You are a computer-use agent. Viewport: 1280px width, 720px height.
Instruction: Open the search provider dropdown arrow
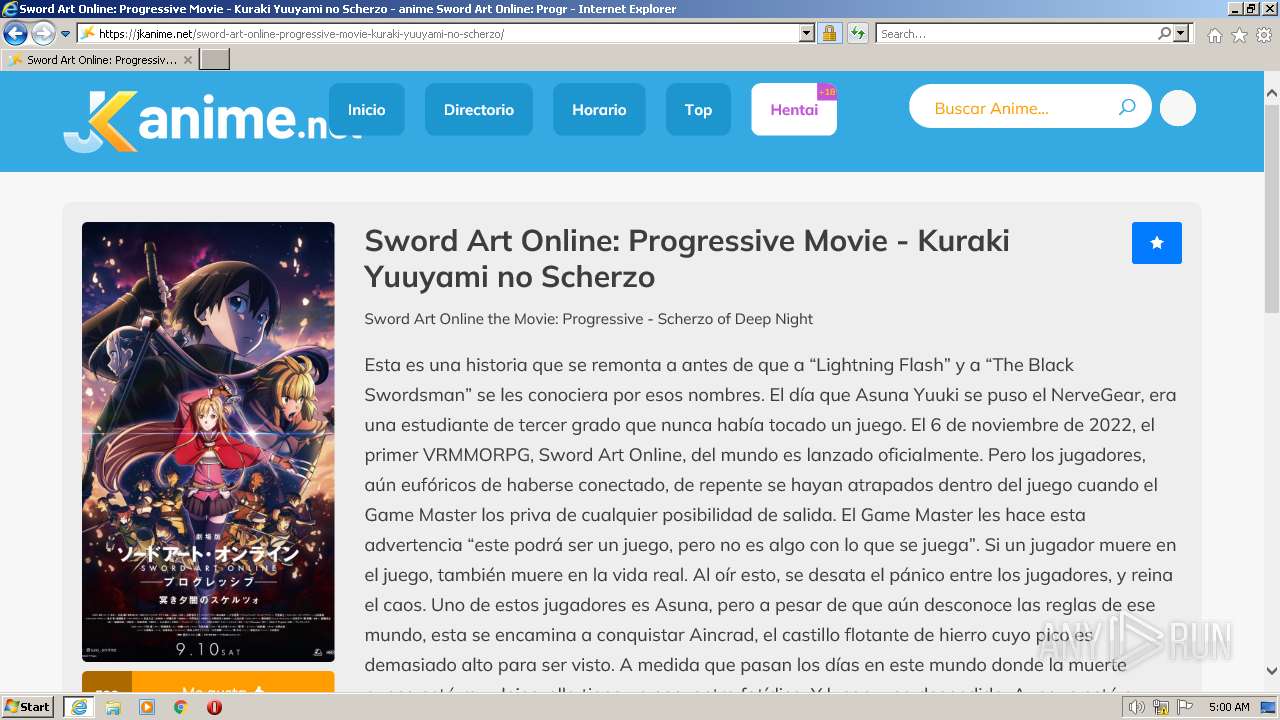coord(1182,34)
